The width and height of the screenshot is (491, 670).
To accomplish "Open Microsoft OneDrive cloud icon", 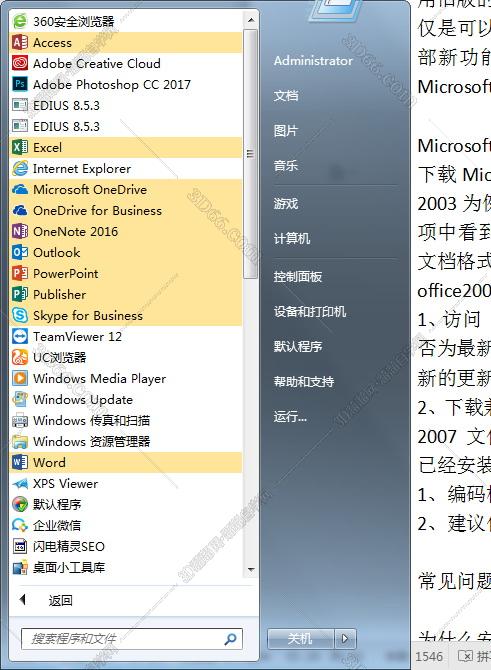I will point(20,189).
